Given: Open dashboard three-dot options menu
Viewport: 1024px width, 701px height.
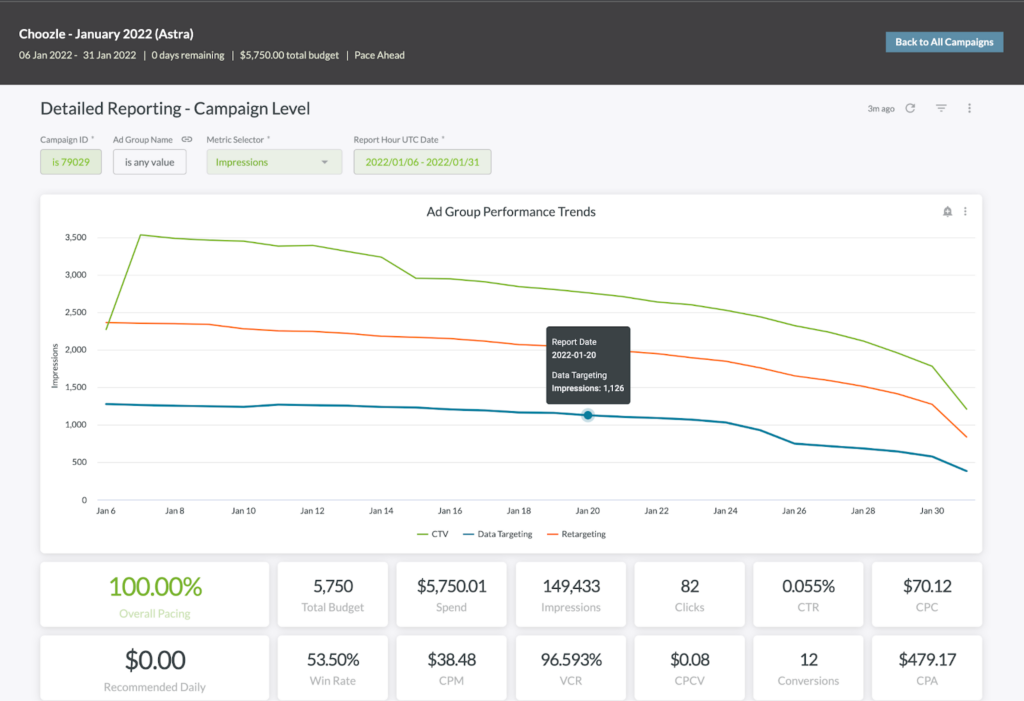Looking at the screenshot, I should click(x=969, y=108).
